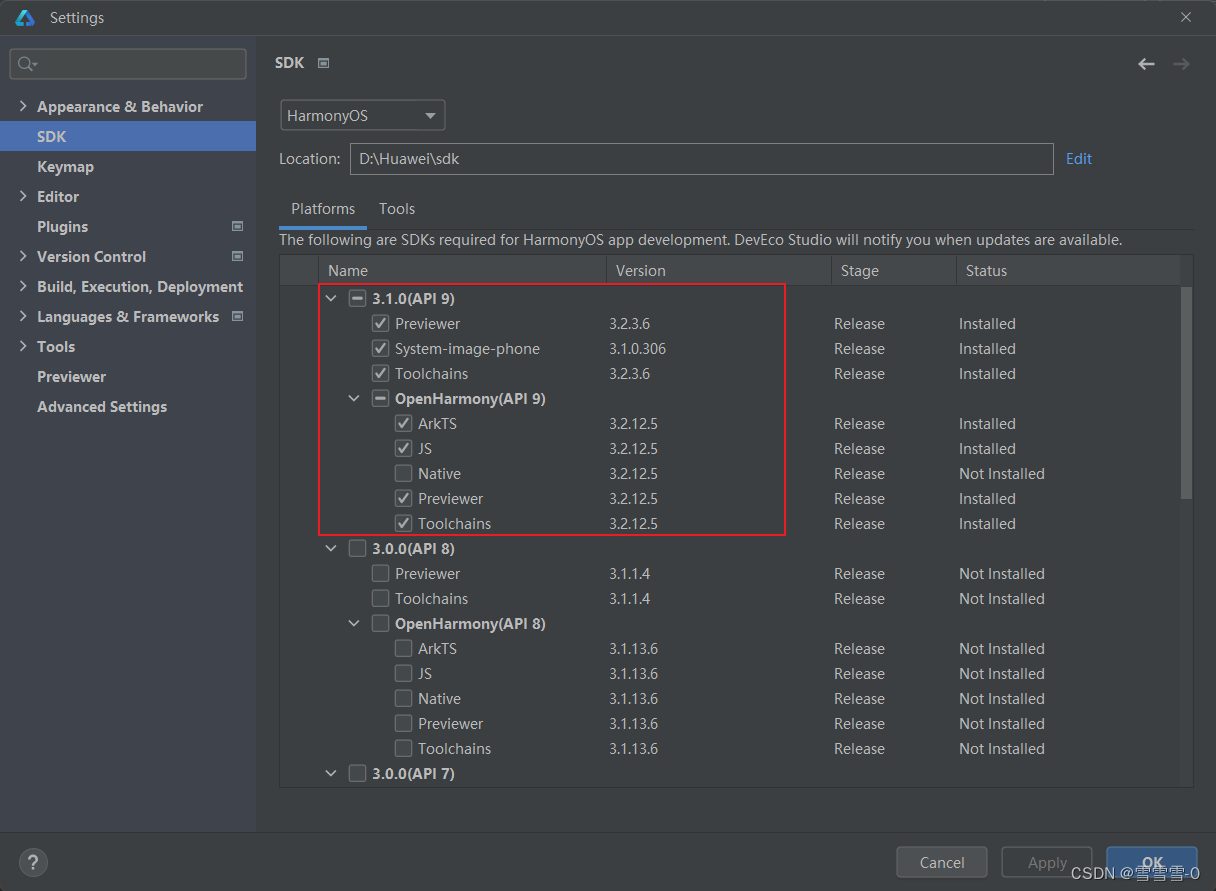Expand Version Control settings section

pos(23,256)
